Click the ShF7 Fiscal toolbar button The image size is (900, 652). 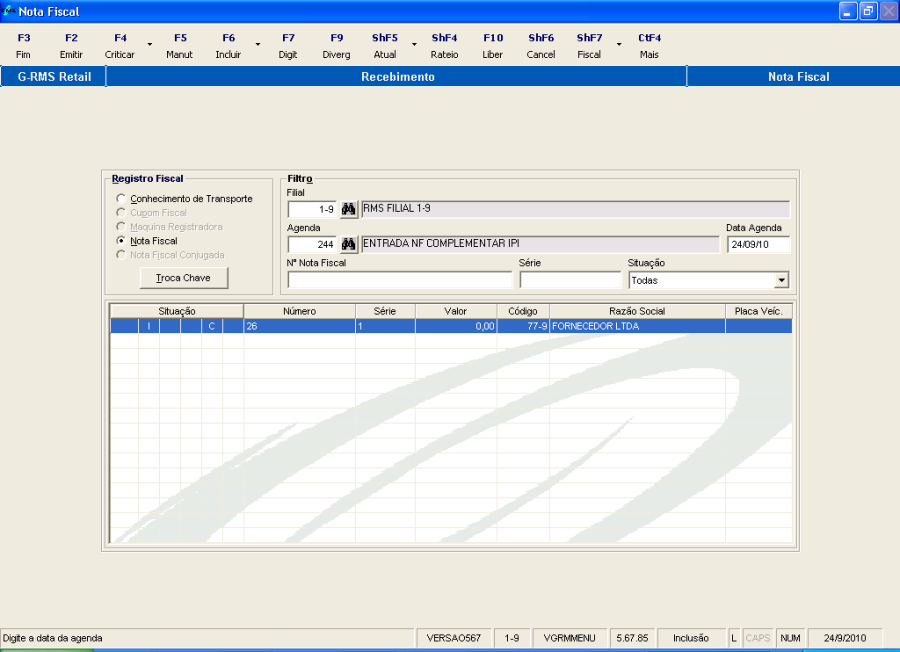pyautogui.click(x=589, y=46)
